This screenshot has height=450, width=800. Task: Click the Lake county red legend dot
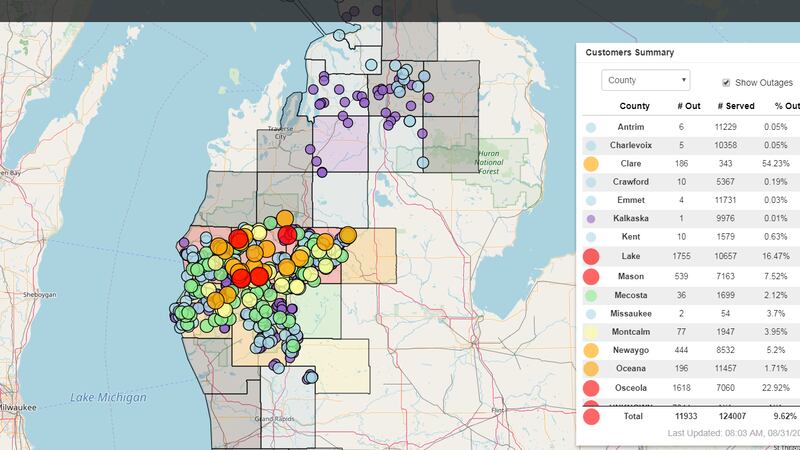(591, 256)
